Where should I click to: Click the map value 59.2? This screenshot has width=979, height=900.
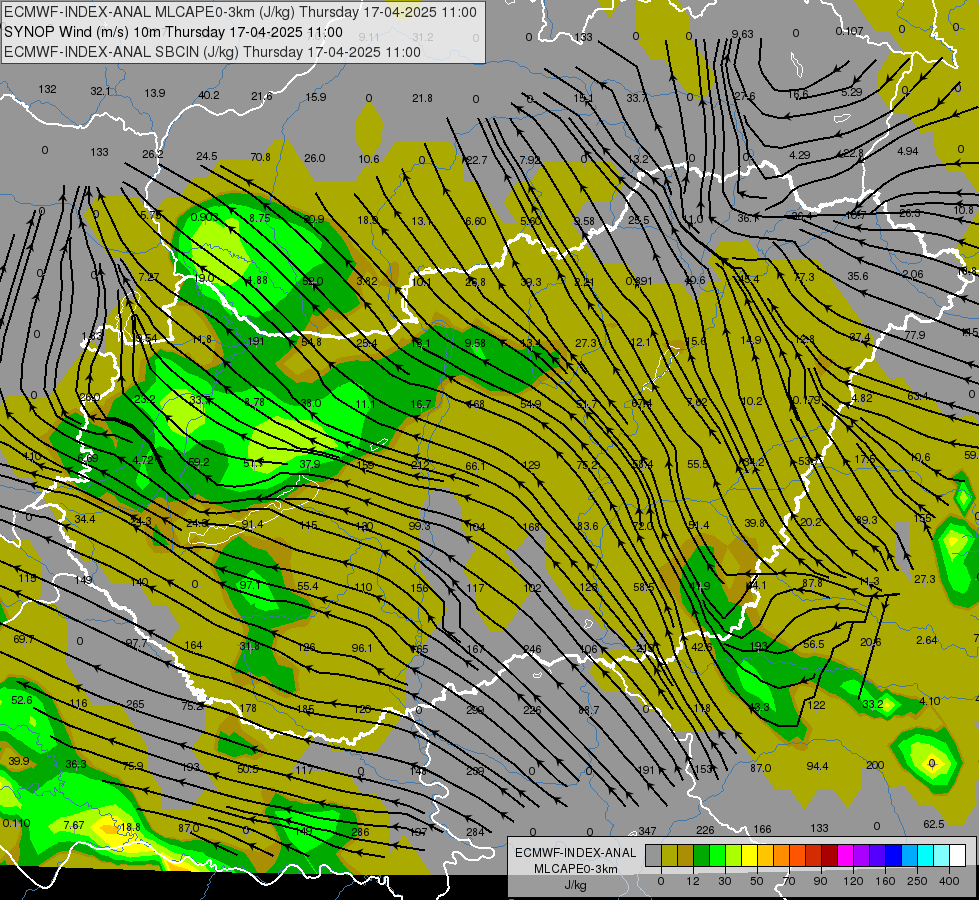(x=199, y=462)
